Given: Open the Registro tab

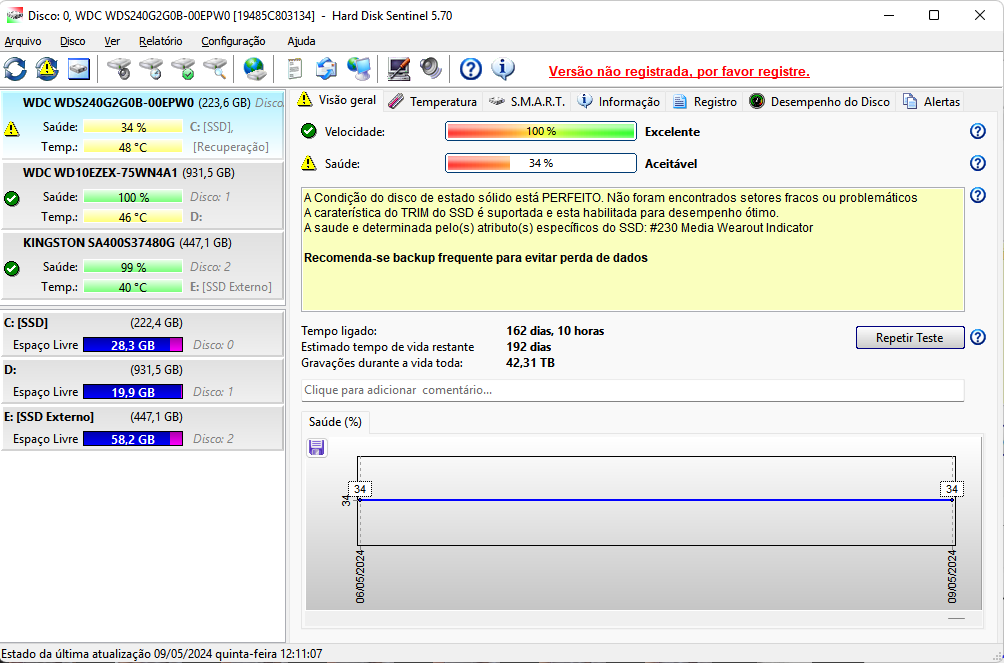Looking at the screenshot, I should click(x=705, y=101).
